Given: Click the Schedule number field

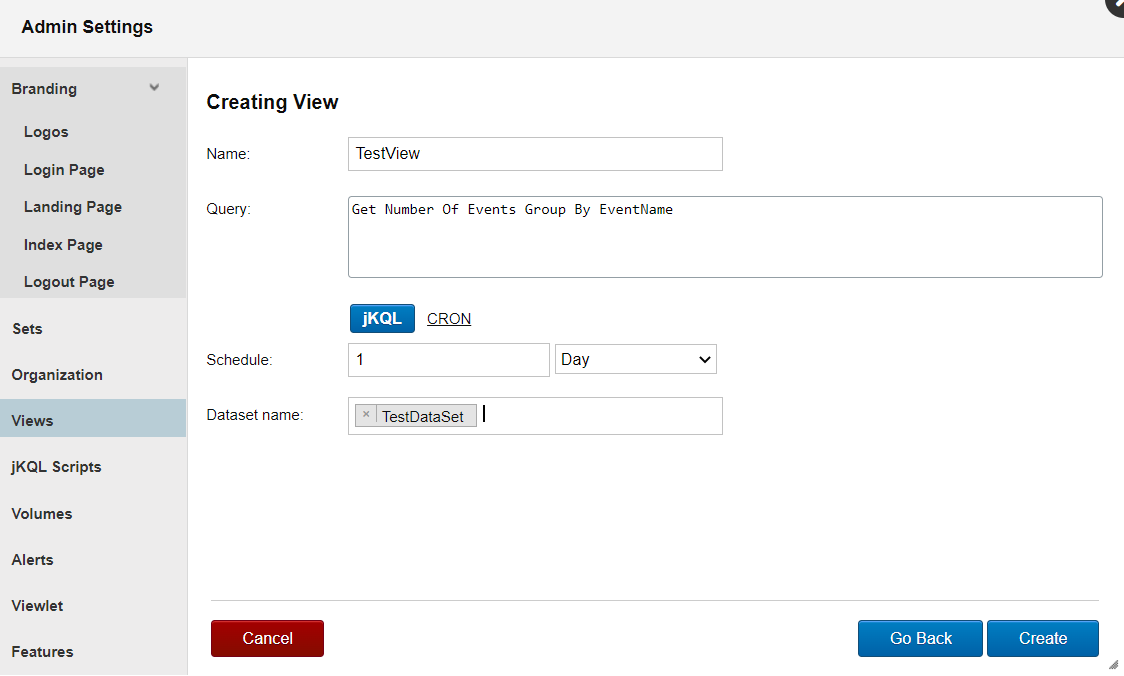Looking at the screenshot, I should pyautogui.click(x=449, y=360).
